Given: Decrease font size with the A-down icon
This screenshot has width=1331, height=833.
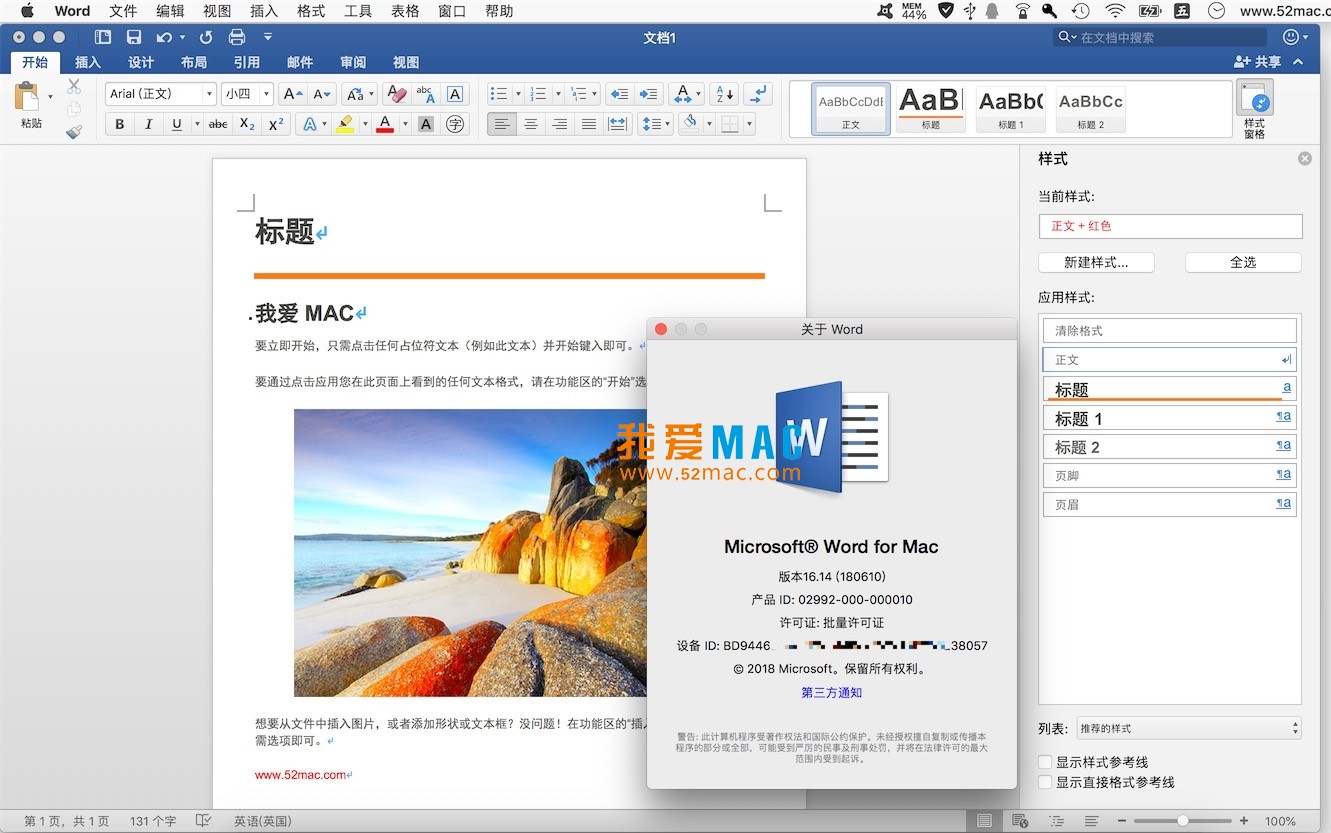Looking at the screenshot, I should 321,94.
